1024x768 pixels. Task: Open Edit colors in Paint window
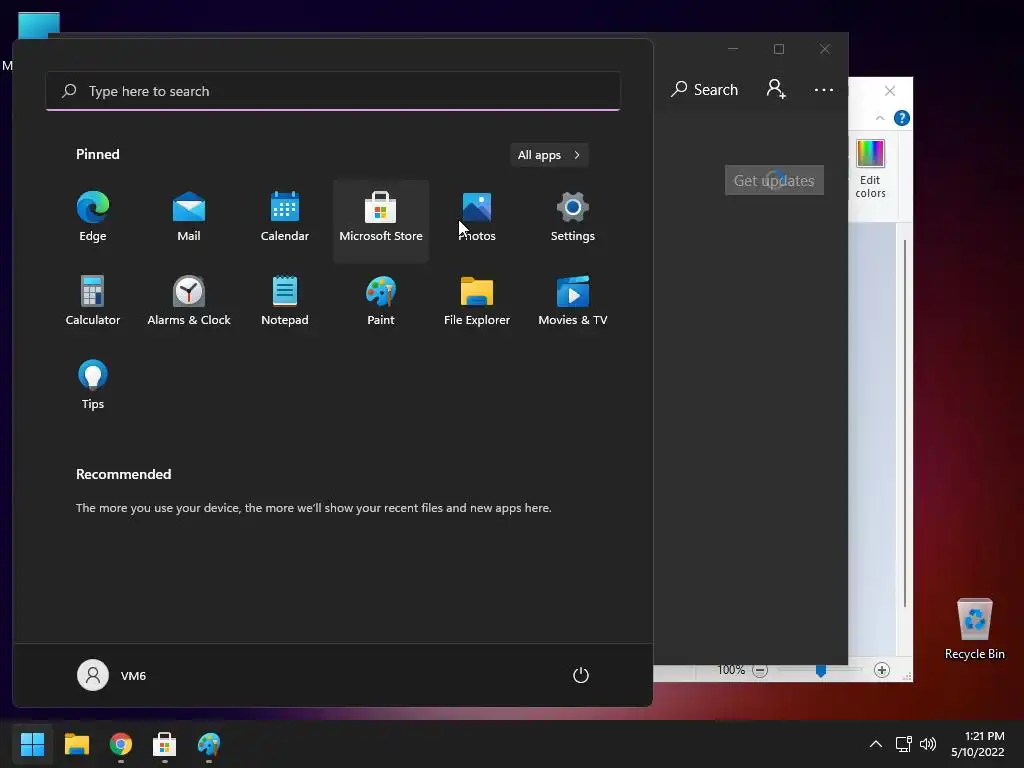[x=871, y=168]
